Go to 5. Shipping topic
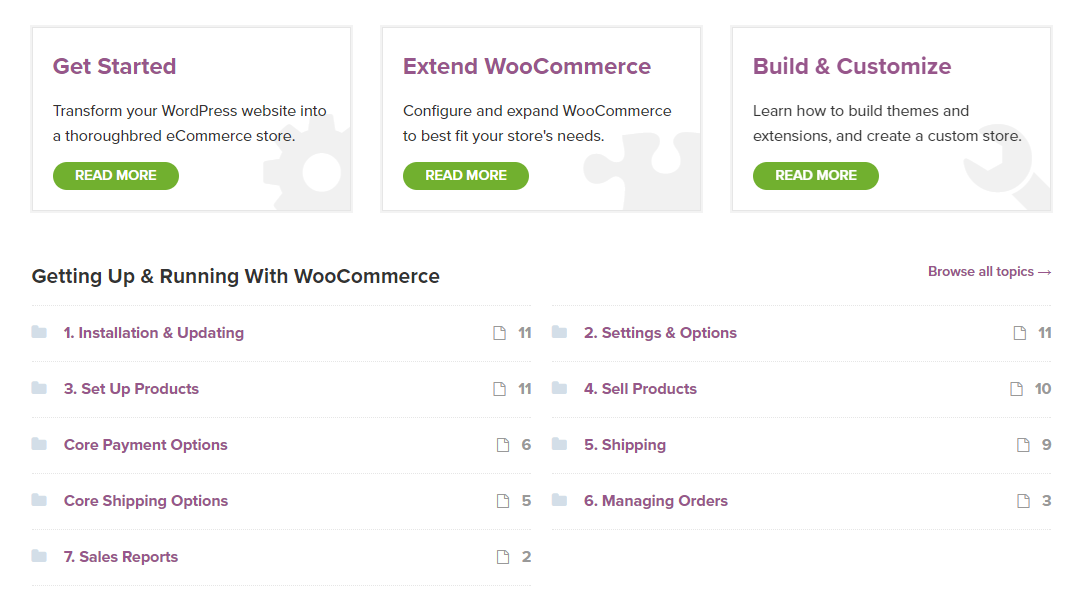The height and width of the screenshot is (599, 1091). [625, 445]
